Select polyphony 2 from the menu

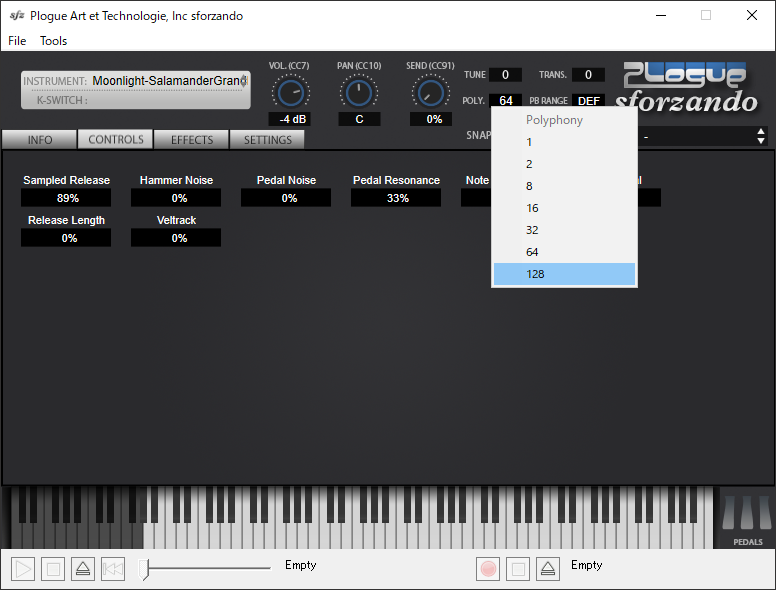tap(564, 164)
